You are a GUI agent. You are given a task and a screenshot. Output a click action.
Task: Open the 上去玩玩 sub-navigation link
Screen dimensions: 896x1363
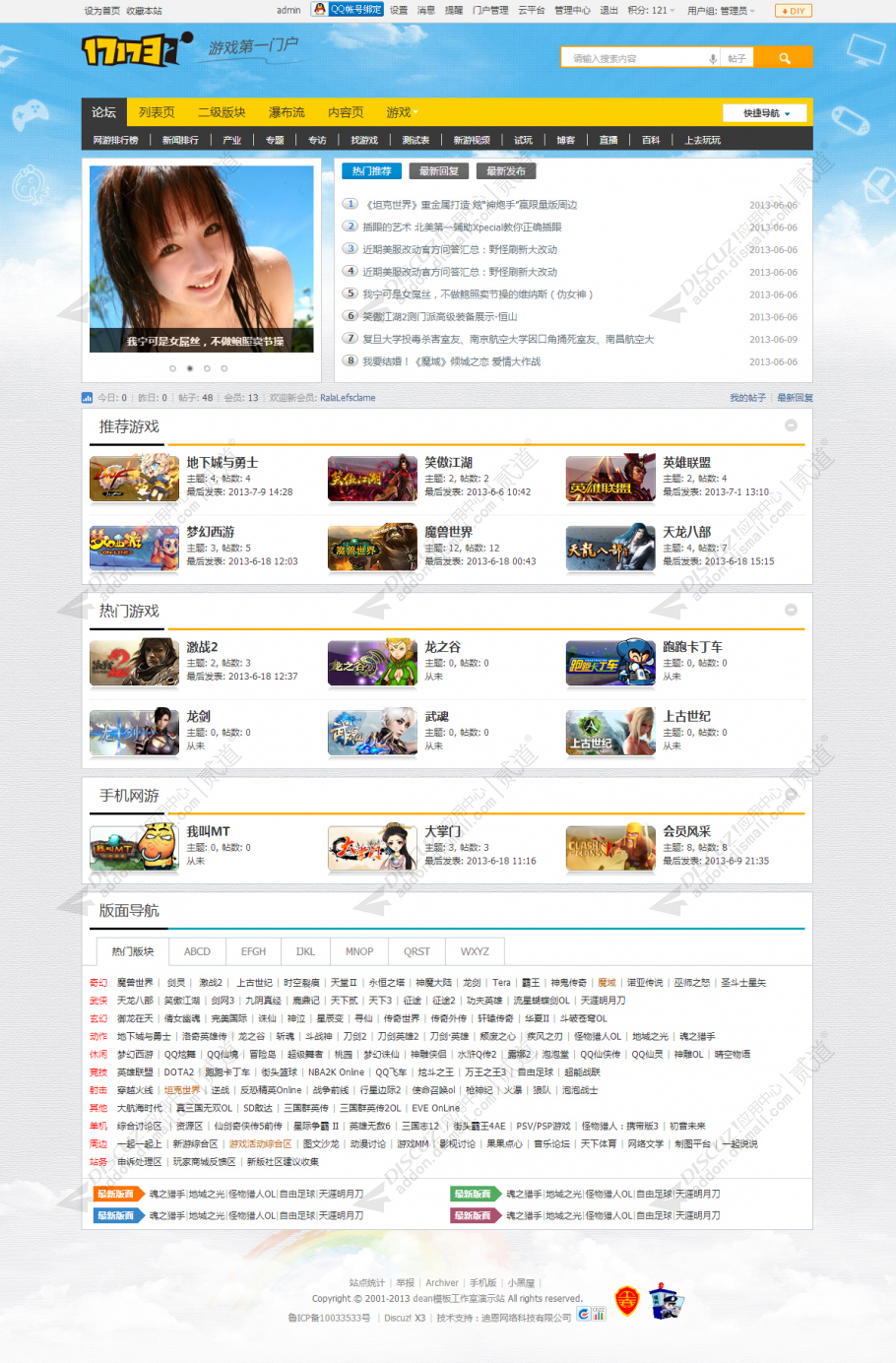click(702, 140)
